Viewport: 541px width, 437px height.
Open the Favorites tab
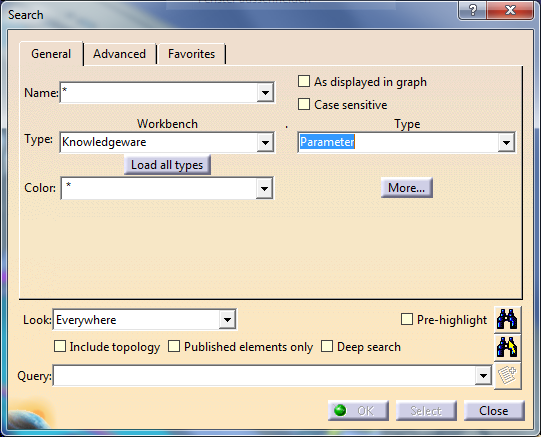pyautogui.click(x=191, y=54)
